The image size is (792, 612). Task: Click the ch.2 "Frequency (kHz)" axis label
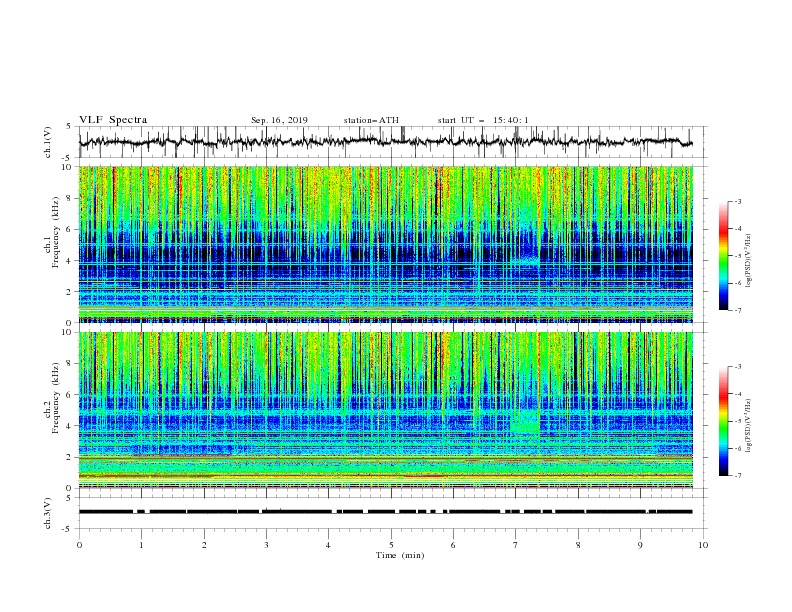coord(56,398)
